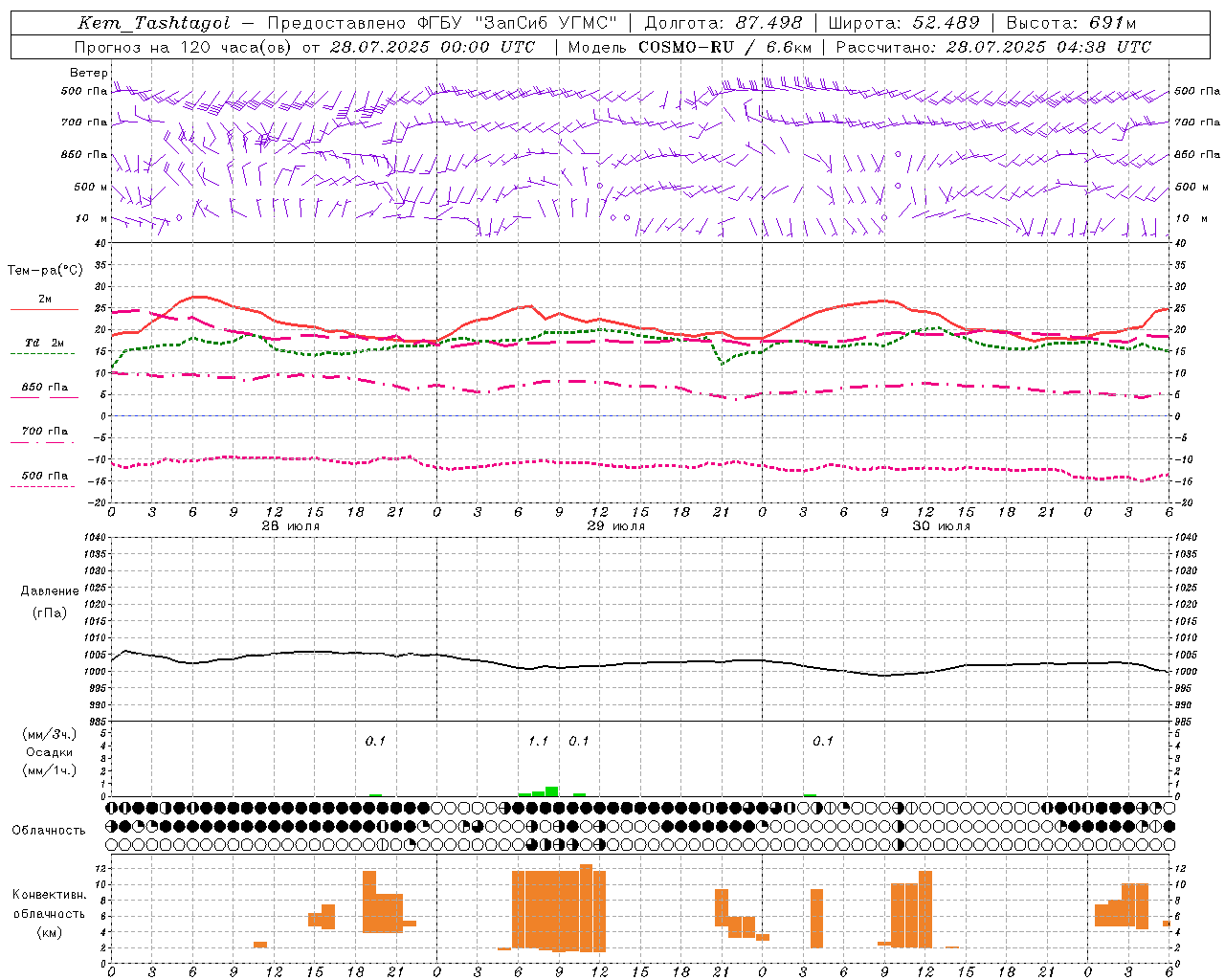Viewport: 1225px width, 980px height.
Task: Click the 'Широта: 52.489' header value
Action: pos(903,23)
